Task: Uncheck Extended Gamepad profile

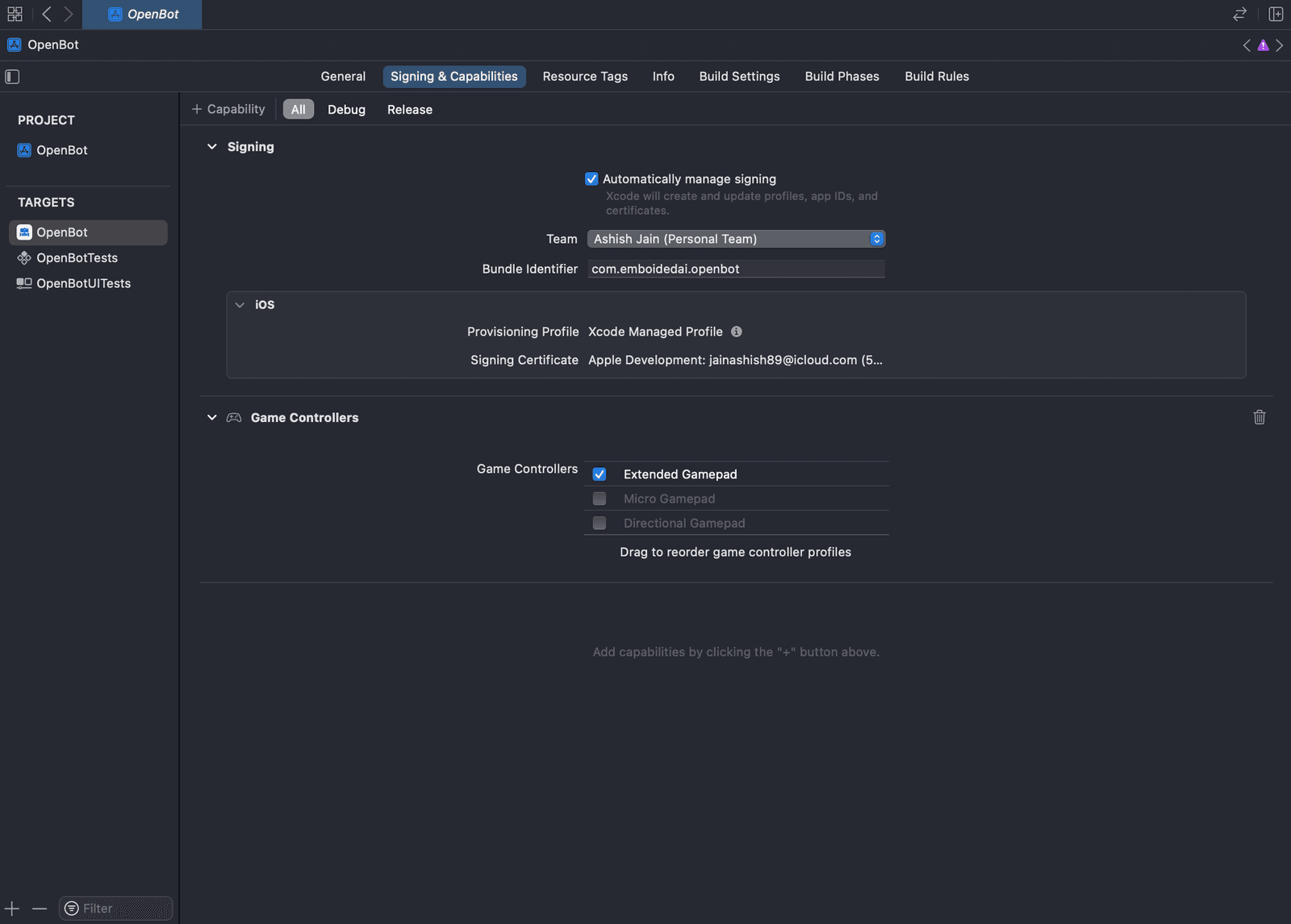Action: [x=600, y=475]
